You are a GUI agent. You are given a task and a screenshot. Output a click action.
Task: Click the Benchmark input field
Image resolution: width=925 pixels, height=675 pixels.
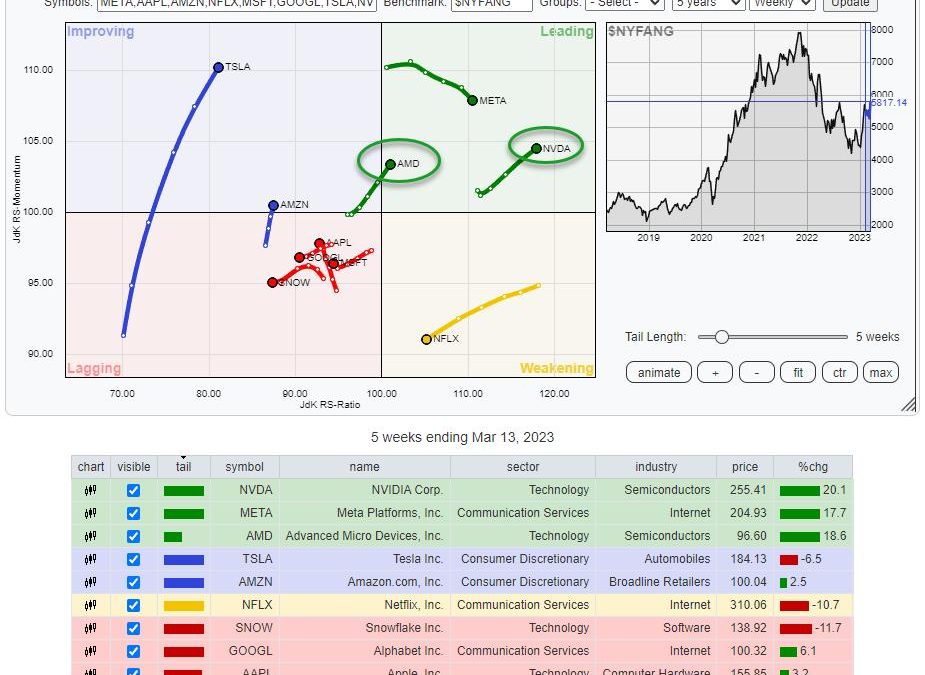[491, 4]
